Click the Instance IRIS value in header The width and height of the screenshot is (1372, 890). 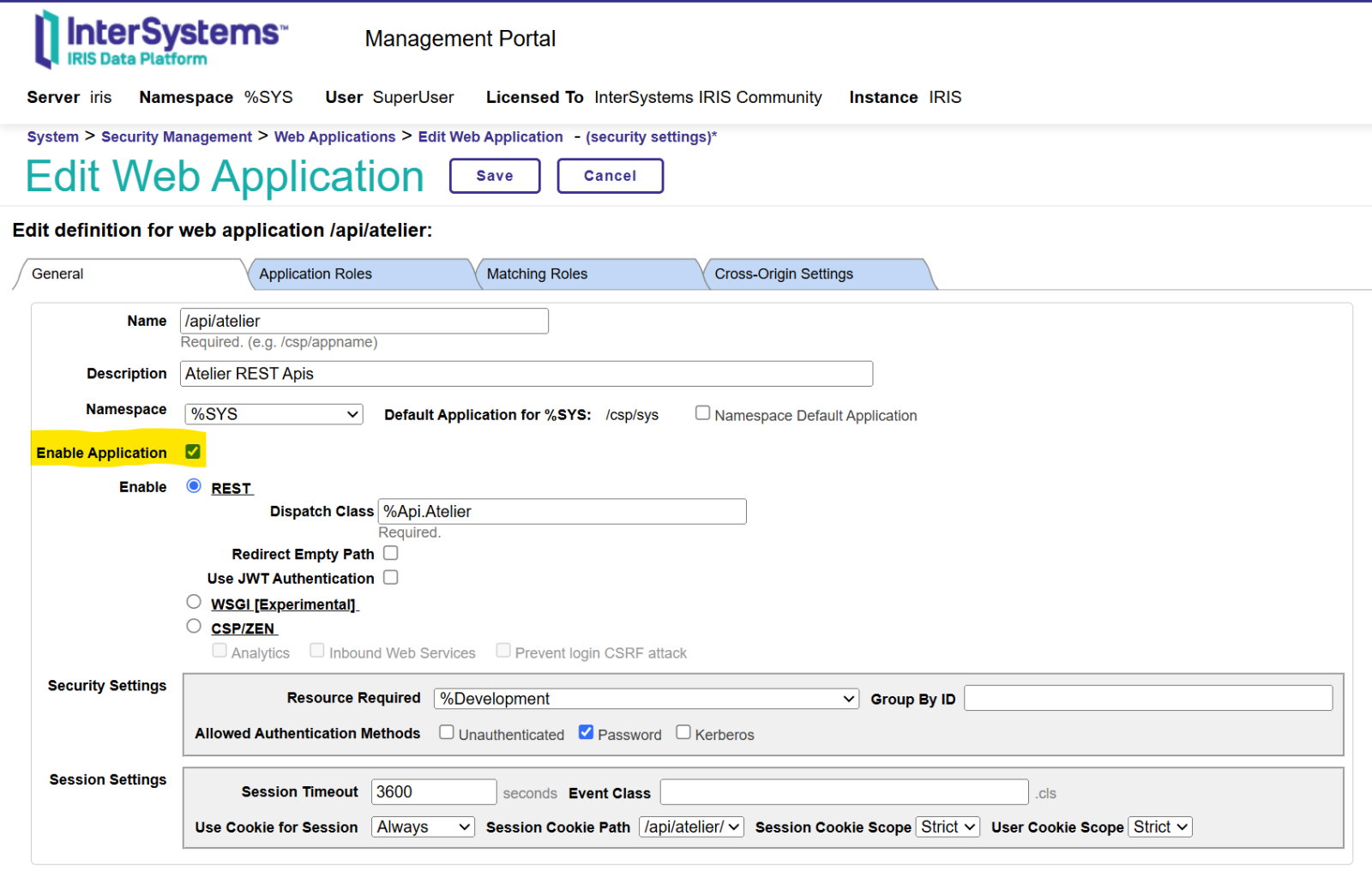[945, 97]
